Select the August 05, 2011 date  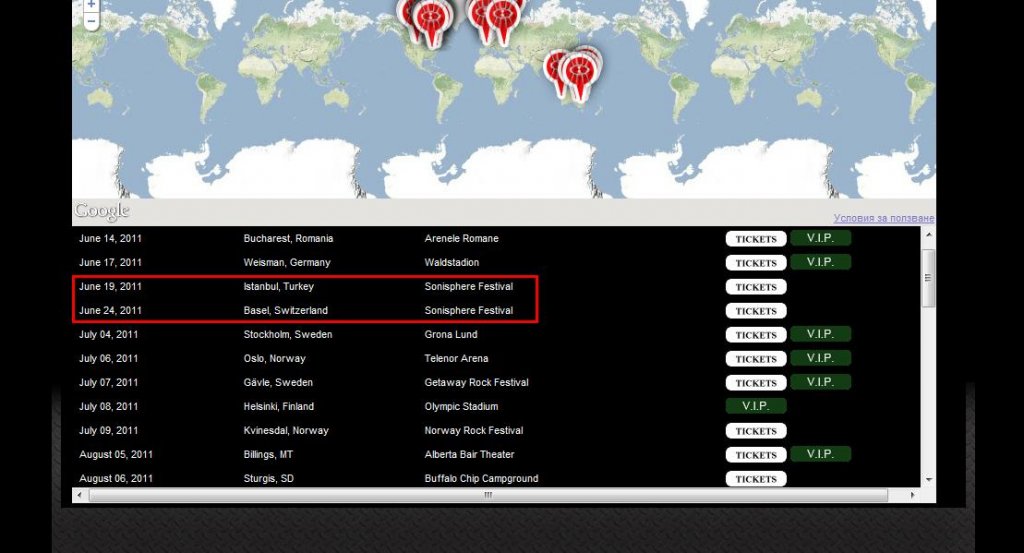click(x=116, y=454)
